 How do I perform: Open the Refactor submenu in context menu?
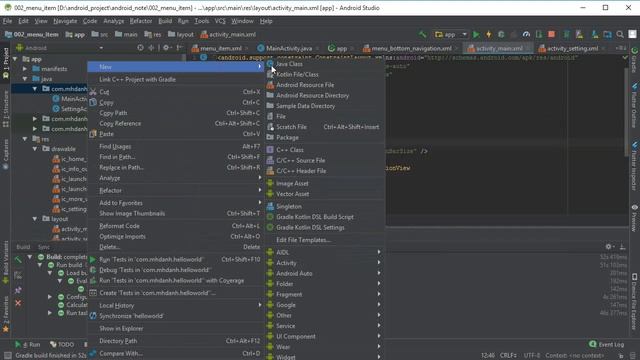176,191
